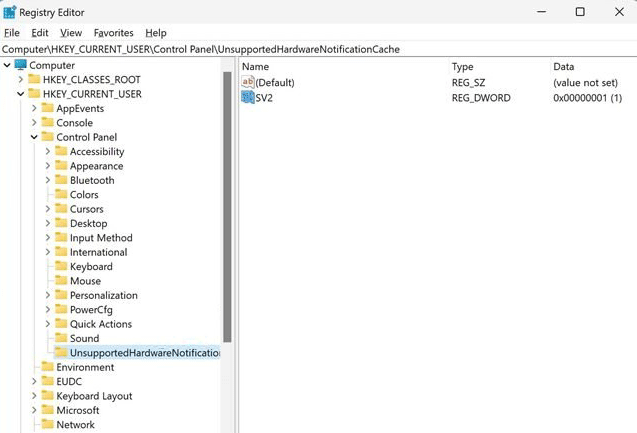Select the Network key label

point(76,424)
